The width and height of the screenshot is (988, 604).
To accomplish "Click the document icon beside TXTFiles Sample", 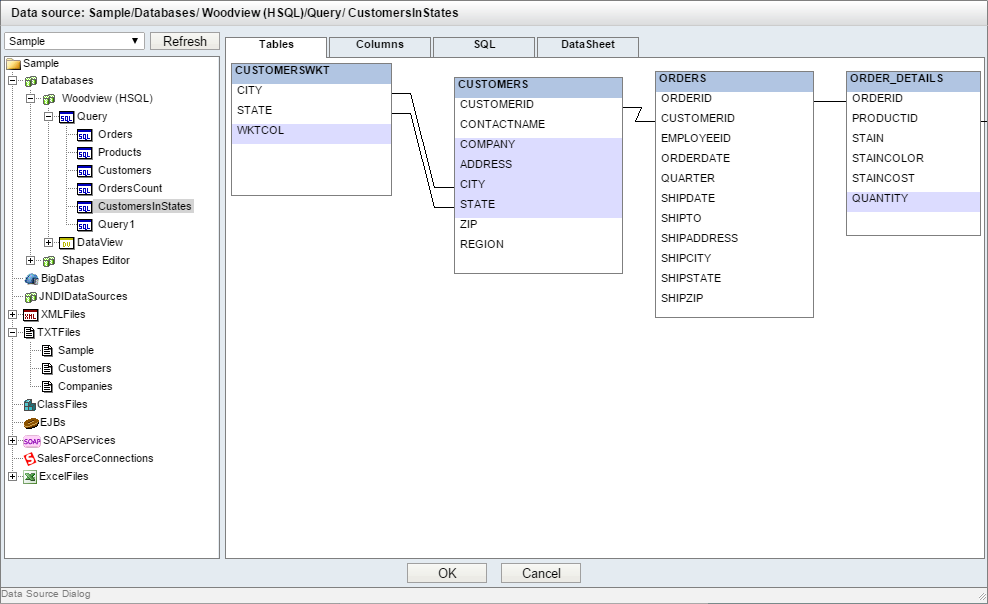I will point(47,350).
